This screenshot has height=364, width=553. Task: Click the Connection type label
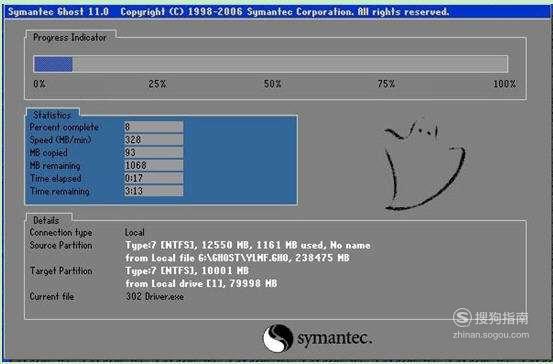tap(61, 232)
